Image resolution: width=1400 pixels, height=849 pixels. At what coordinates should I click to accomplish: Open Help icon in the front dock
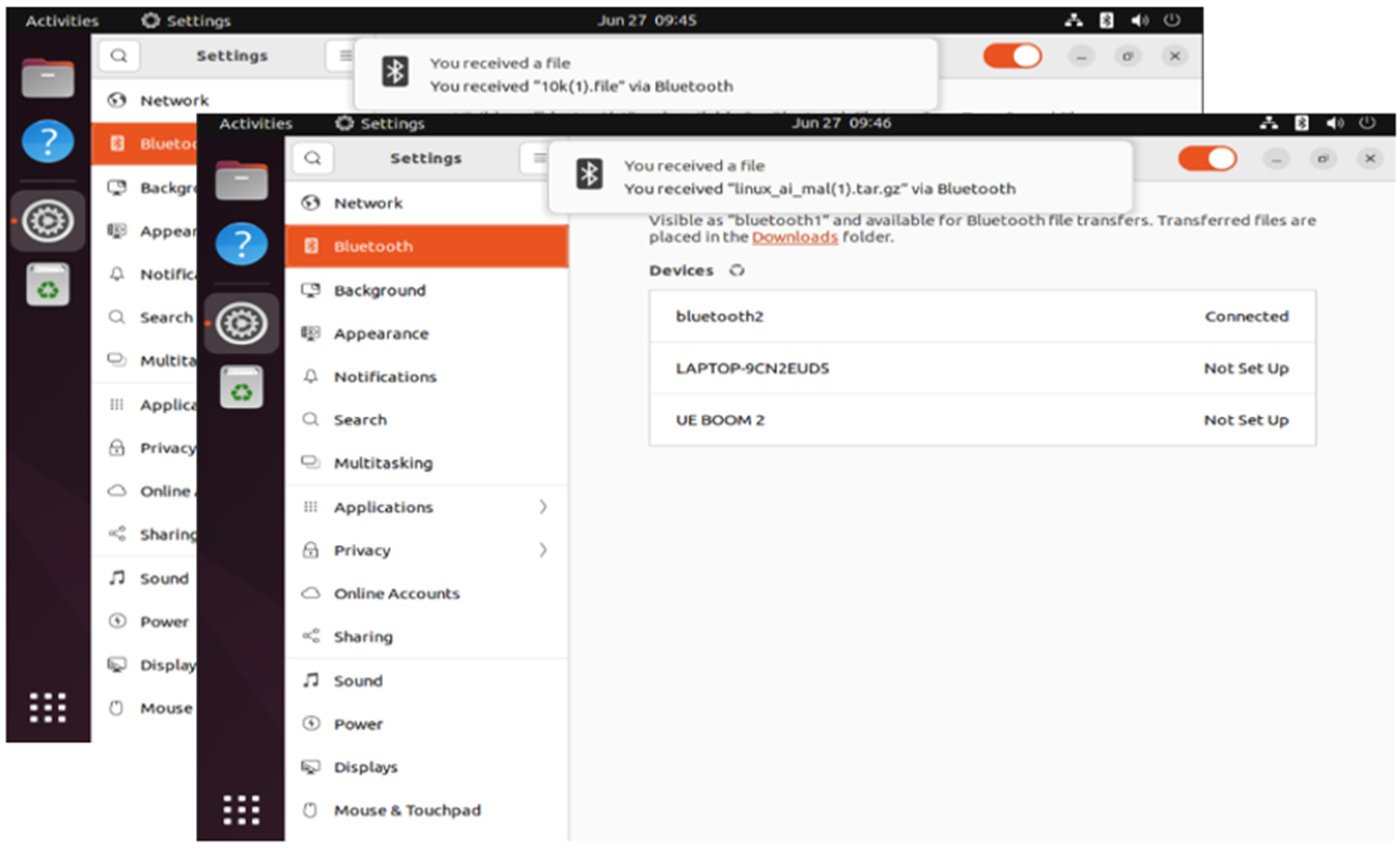(241, 244)
